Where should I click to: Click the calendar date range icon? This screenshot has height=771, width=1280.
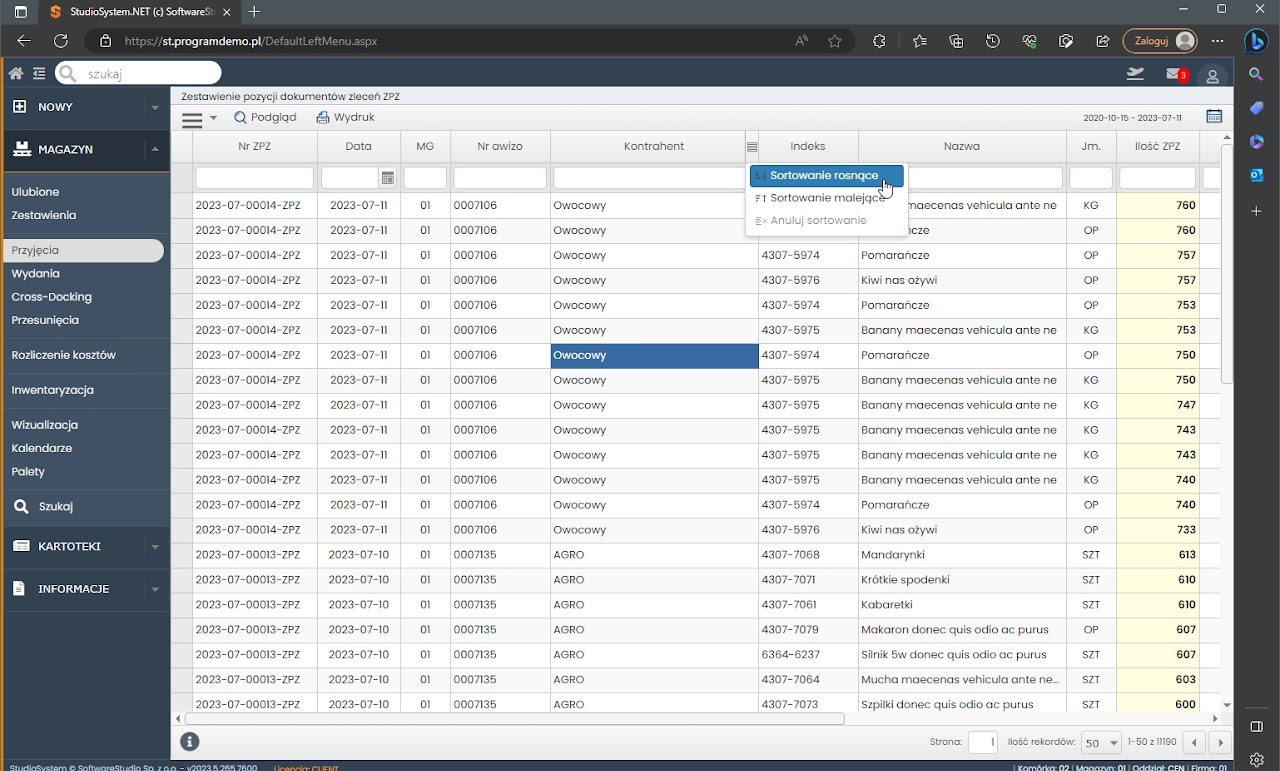1214,117
